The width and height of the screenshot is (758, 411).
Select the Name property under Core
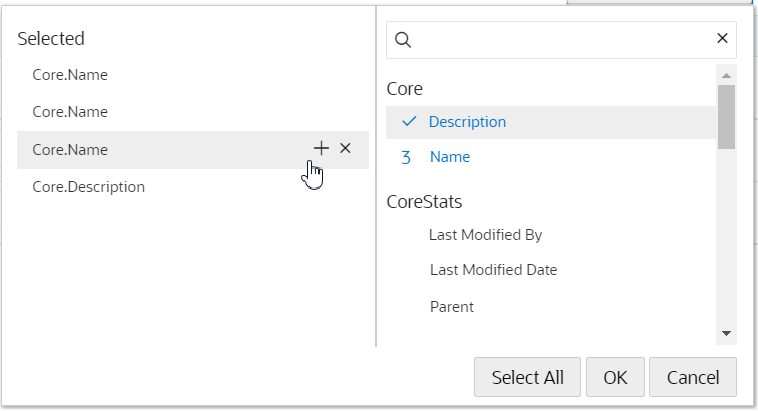pos(449,157)
